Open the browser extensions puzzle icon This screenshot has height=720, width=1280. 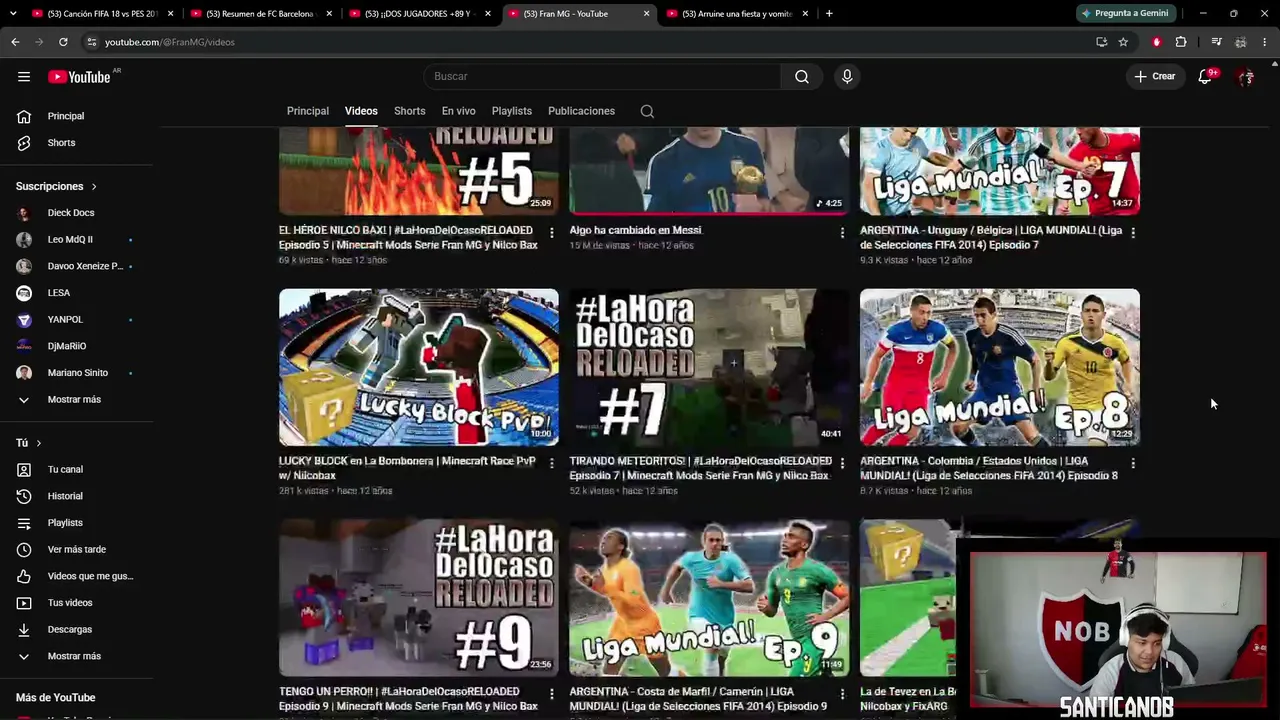(1181, 42)
